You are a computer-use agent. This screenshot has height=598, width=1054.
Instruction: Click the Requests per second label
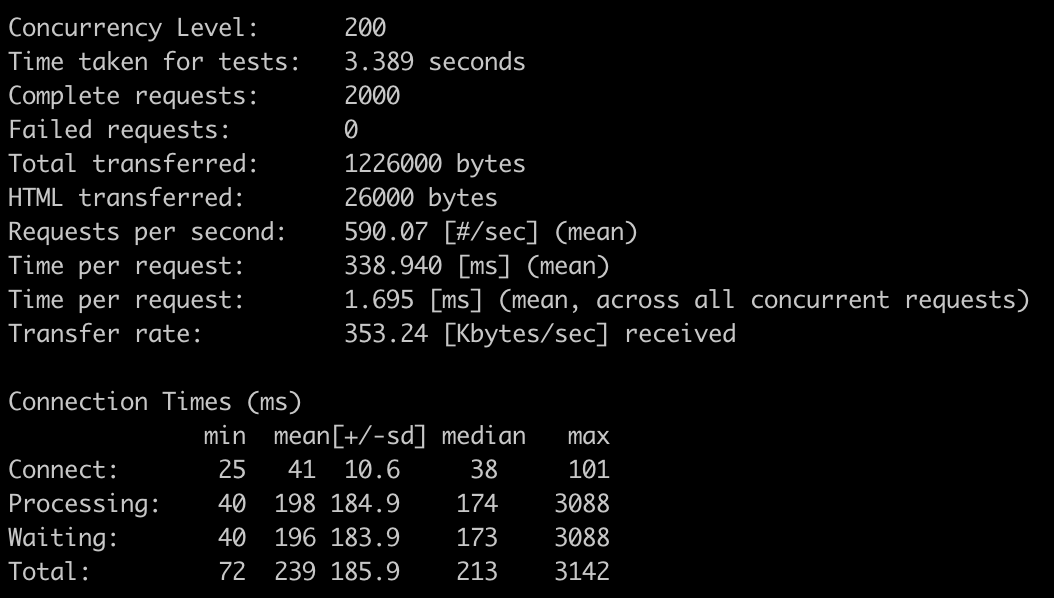(x=147, y=232)
